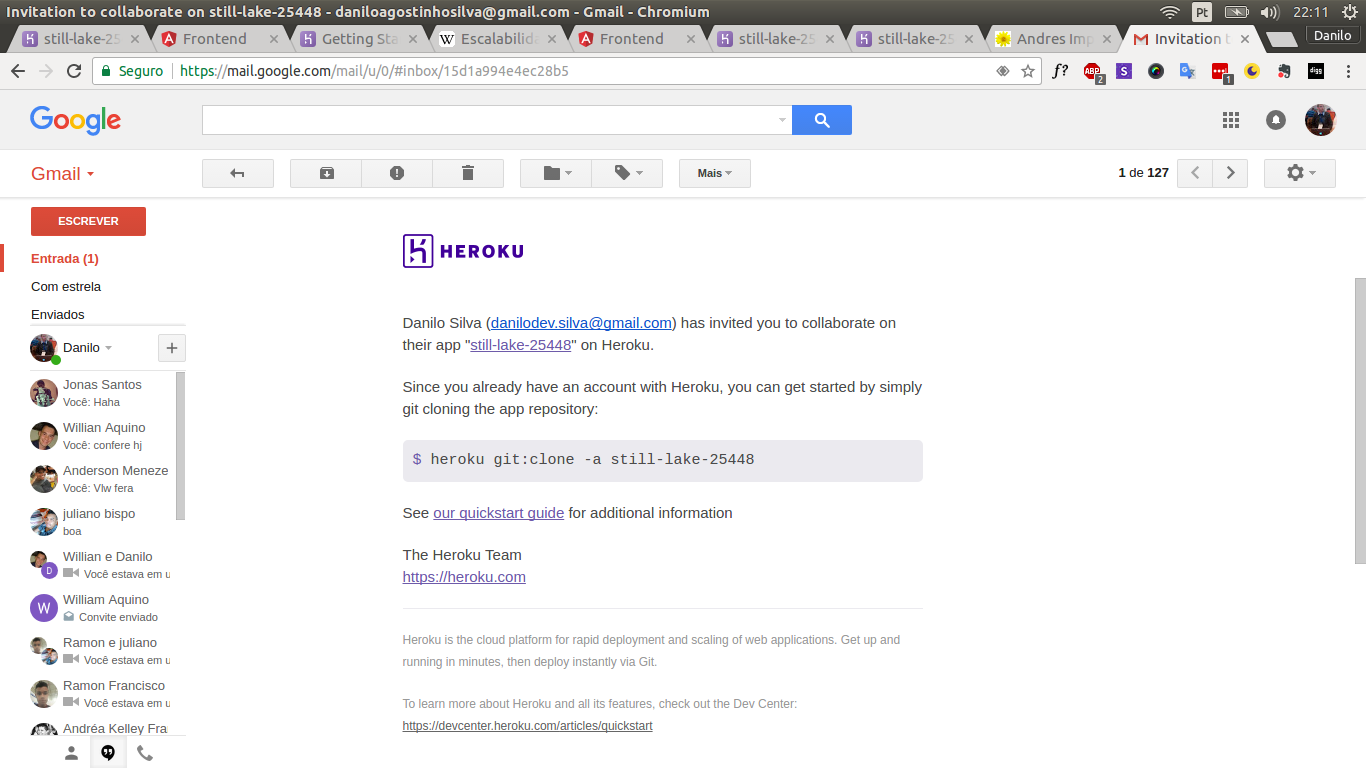Click the Hangouts list scrollbar

[x=181, y=445]
